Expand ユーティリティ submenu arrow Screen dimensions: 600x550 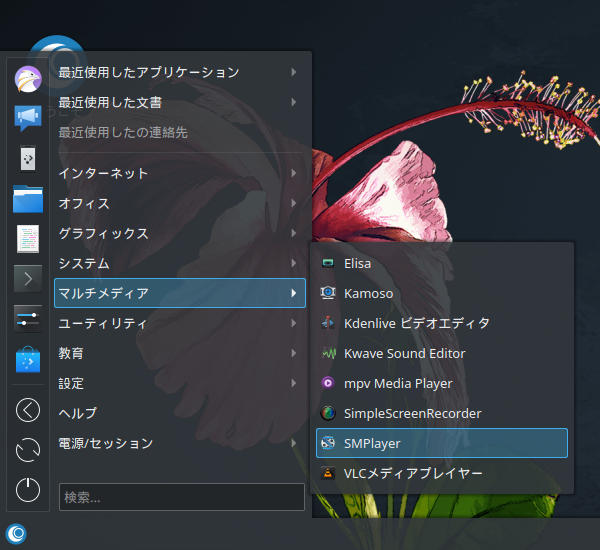(293, 323)
